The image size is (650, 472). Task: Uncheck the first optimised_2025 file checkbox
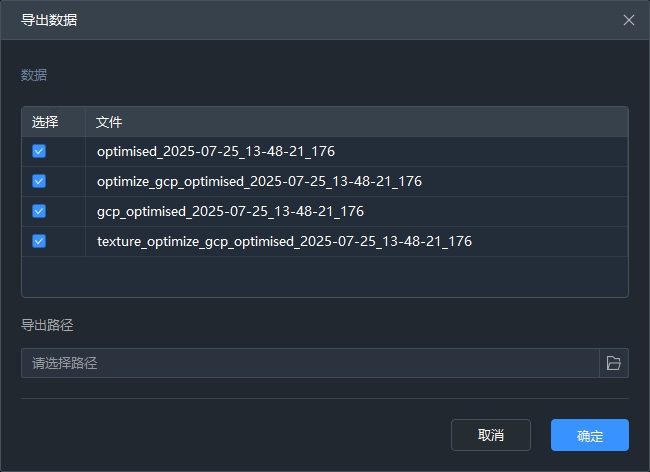[39, 151]
